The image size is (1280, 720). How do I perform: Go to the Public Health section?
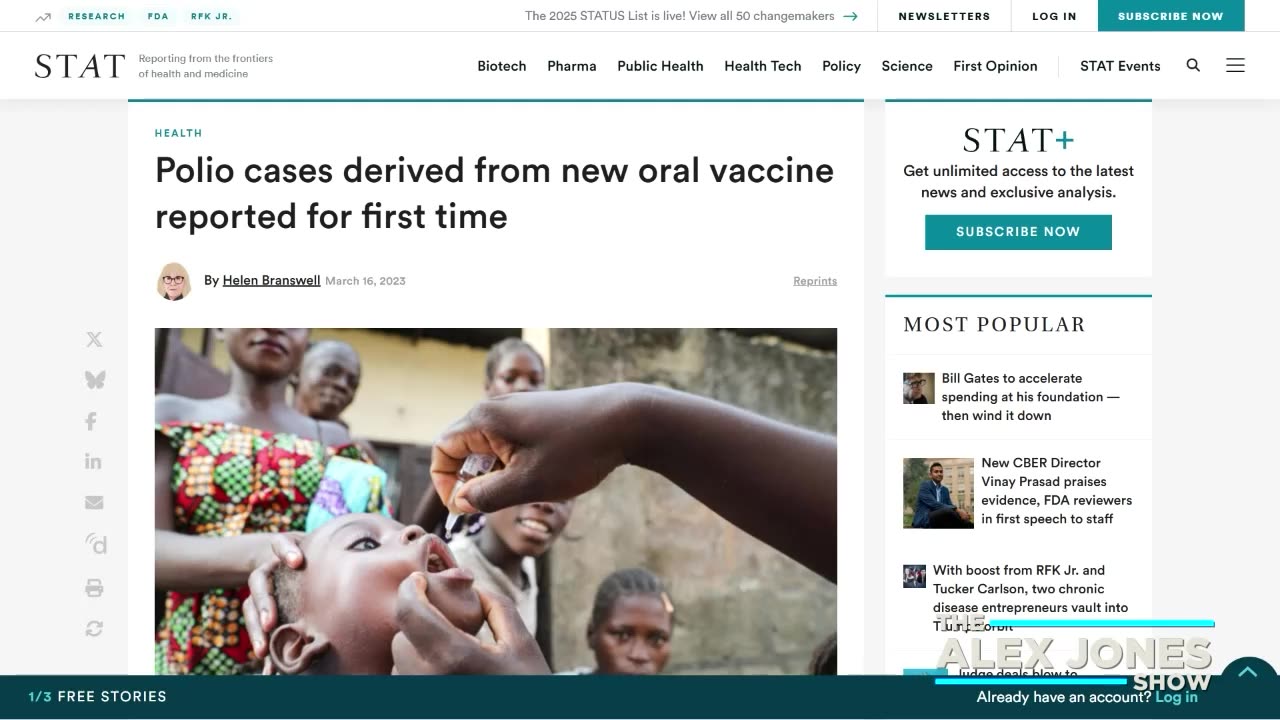660,66
